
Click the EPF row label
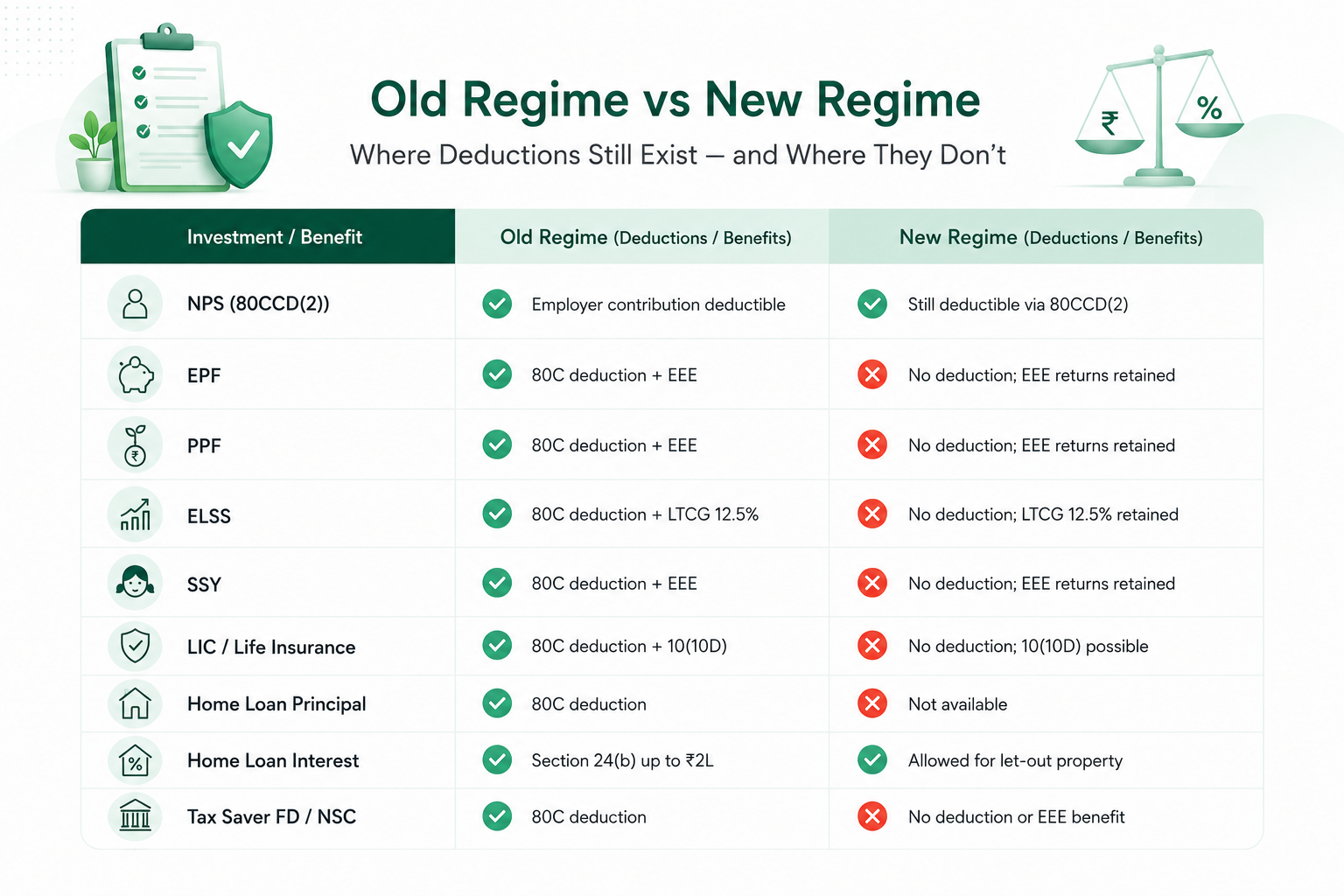[x=204, y=375]
